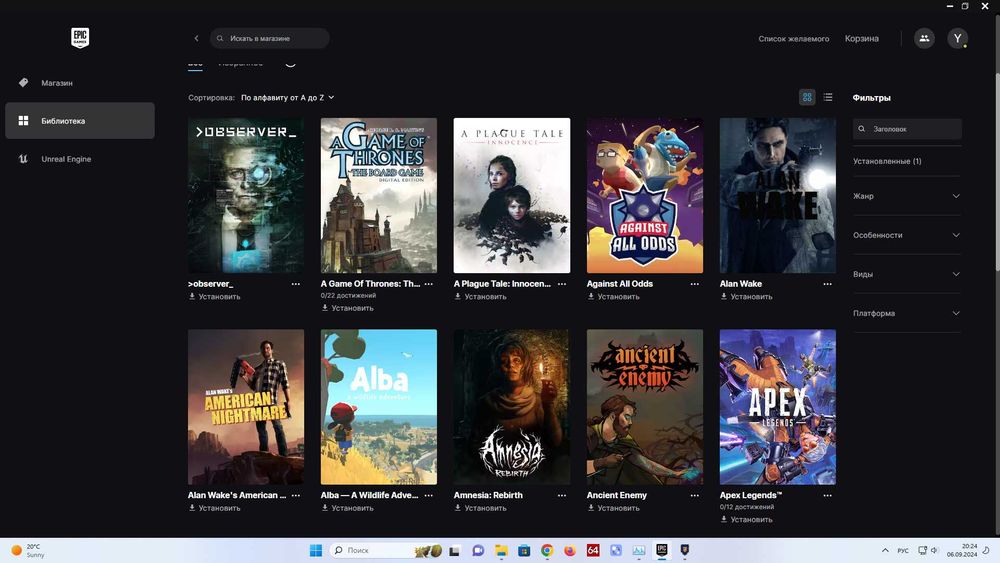Click the 0/22 достижений text
Image resolution: width=1000 pixels, height=563 pixels.
tap(348, 295)
